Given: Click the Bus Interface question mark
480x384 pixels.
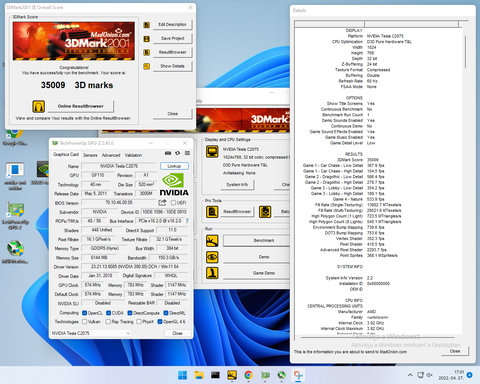Looking at the screenshot, I should (187, 221).
